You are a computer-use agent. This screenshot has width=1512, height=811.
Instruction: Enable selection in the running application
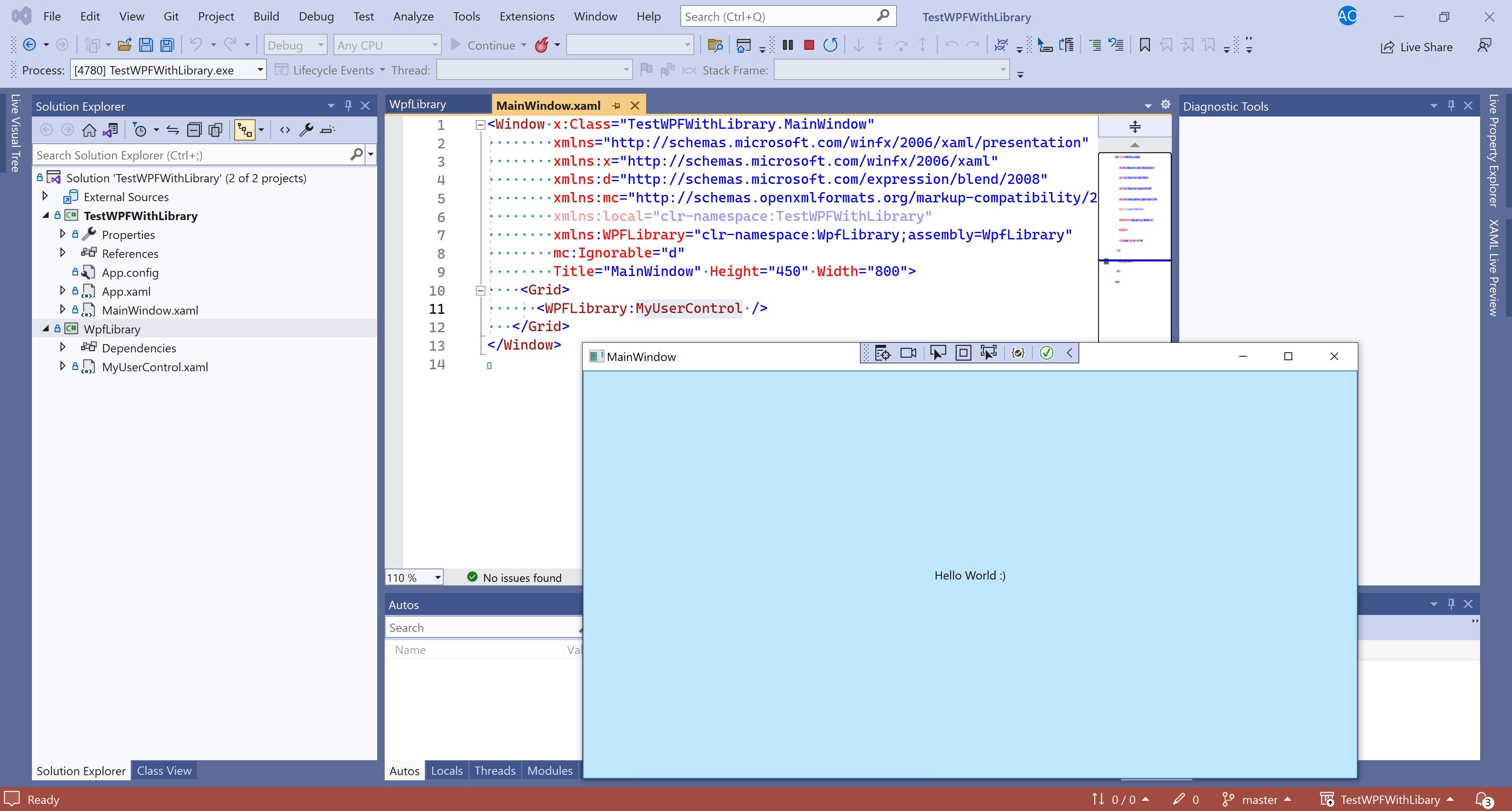pyautogui.click(x=938, y=353)
